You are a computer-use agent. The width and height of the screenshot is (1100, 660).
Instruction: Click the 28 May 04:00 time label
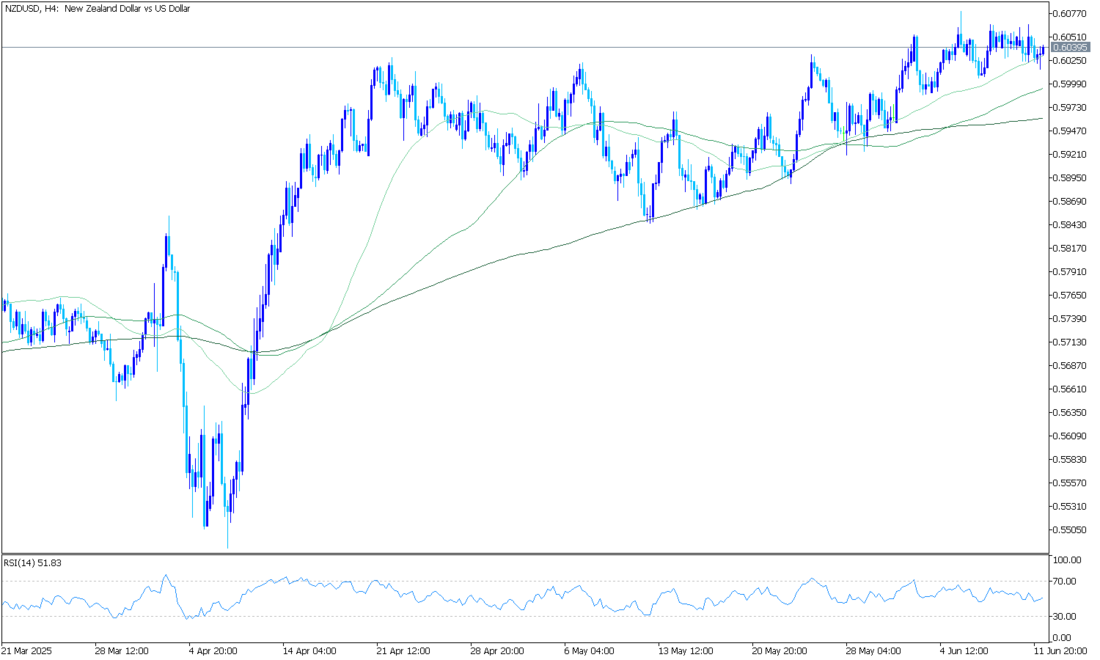(x=873, y=651)
